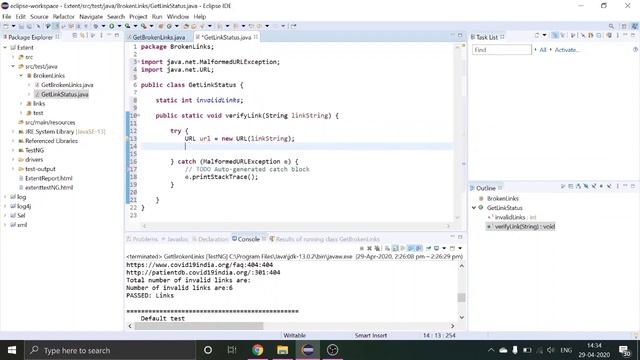Collapse the src/test/java folder

[13, 66]
